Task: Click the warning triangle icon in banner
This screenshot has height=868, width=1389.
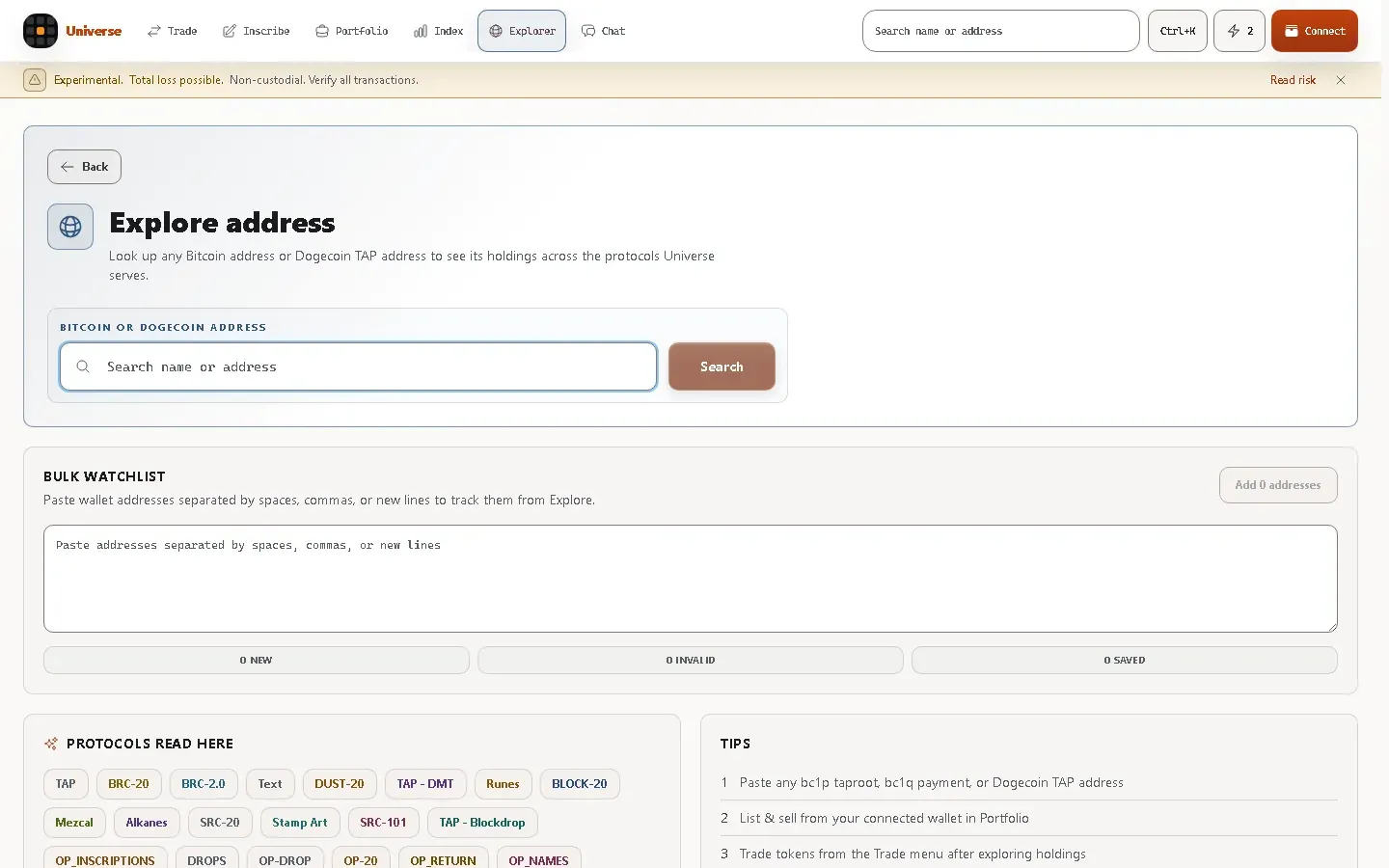Action: pos(35,80)
